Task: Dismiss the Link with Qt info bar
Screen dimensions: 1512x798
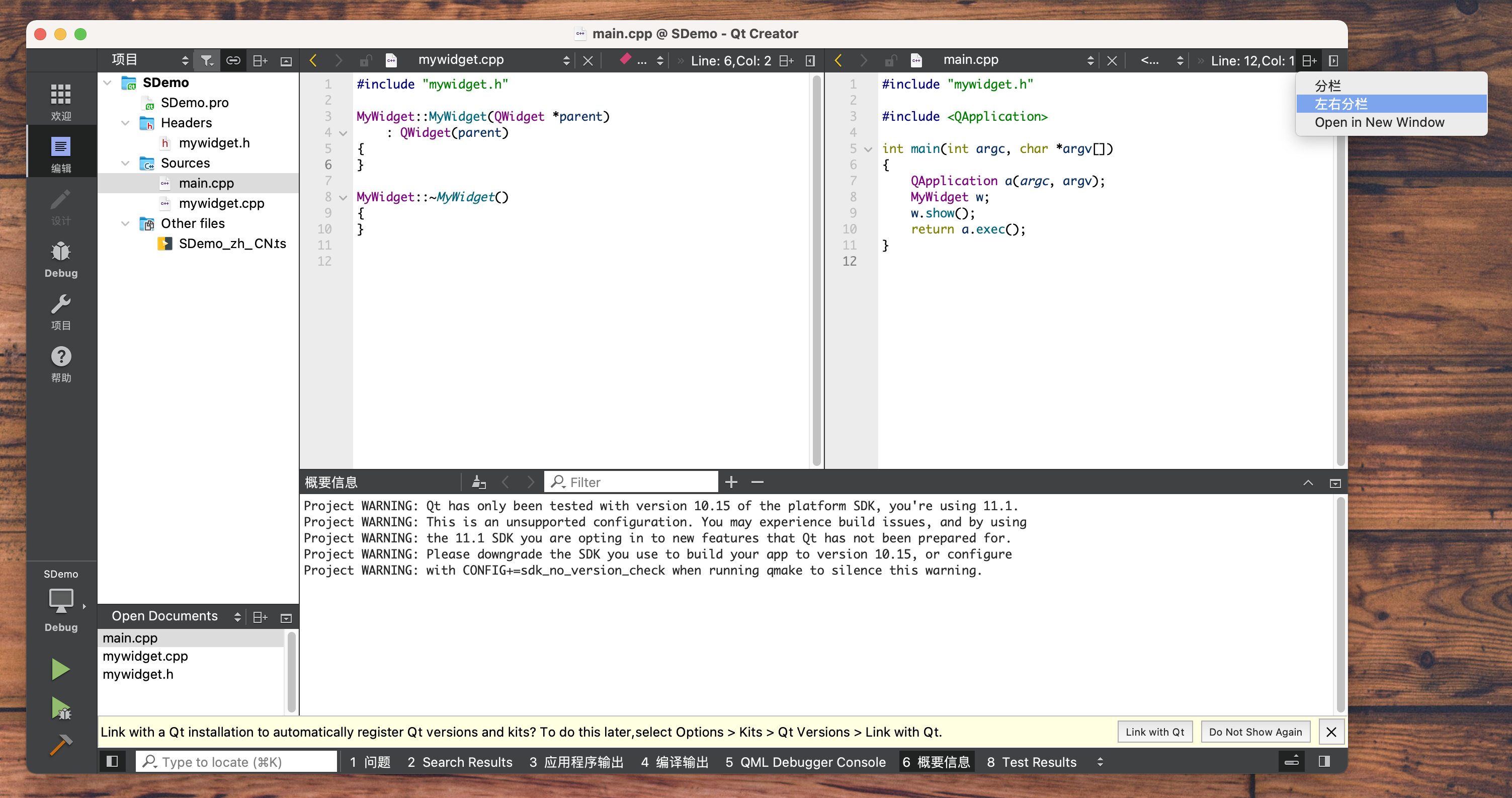Action: point(1330,732)
